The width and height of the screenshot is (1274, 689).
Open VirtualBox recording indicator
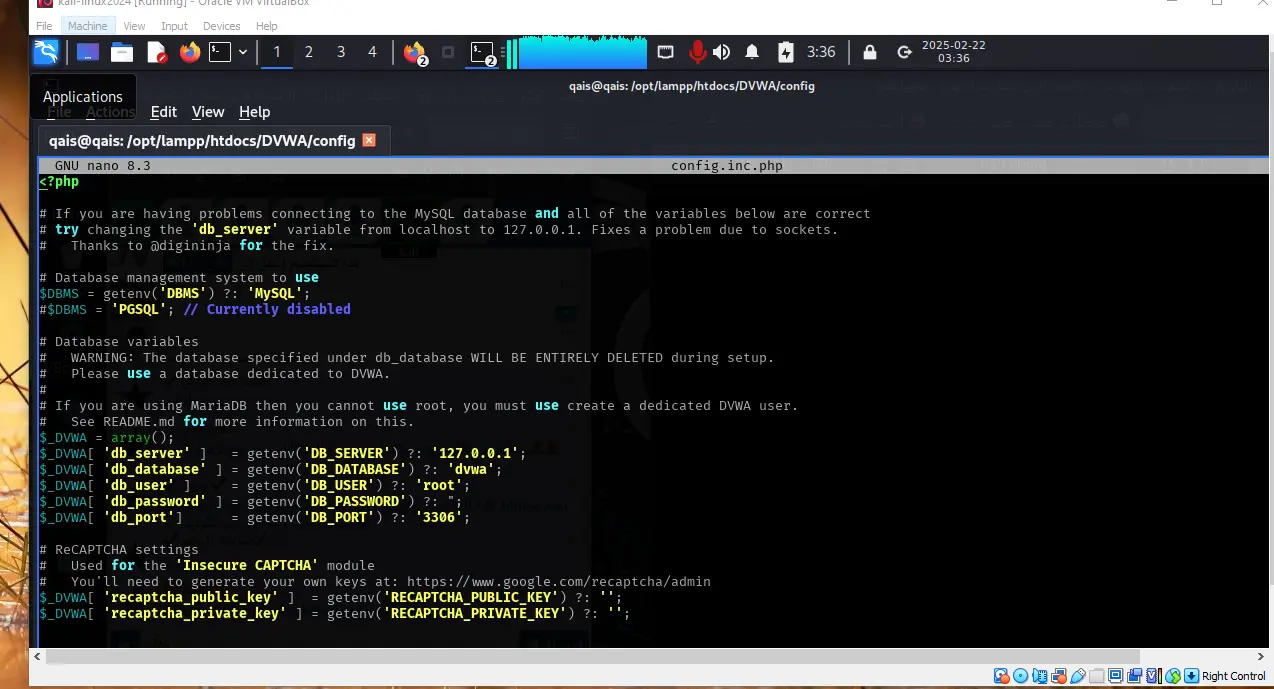click(x=1136, y=676)
